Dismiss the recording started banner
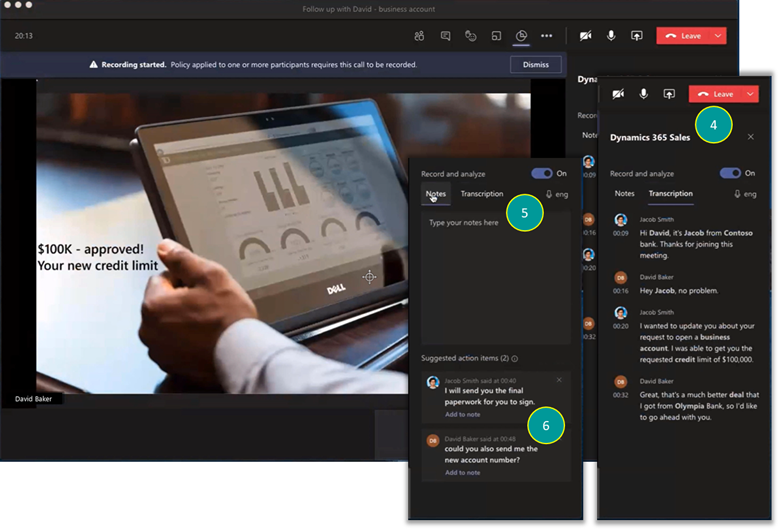Viewport: 780px width, 531px height. click(x=536, y=65)
